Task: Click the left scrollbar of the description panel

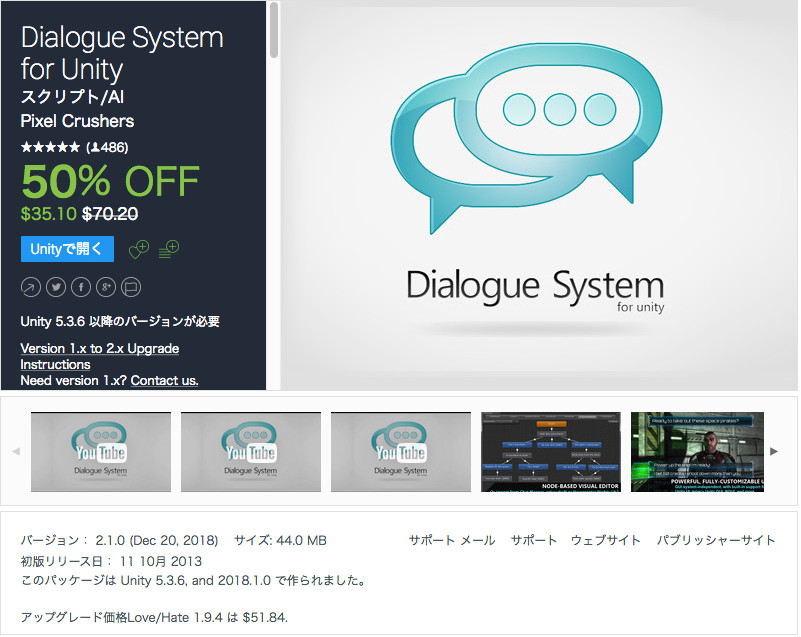Action: [x=274, y=30]
